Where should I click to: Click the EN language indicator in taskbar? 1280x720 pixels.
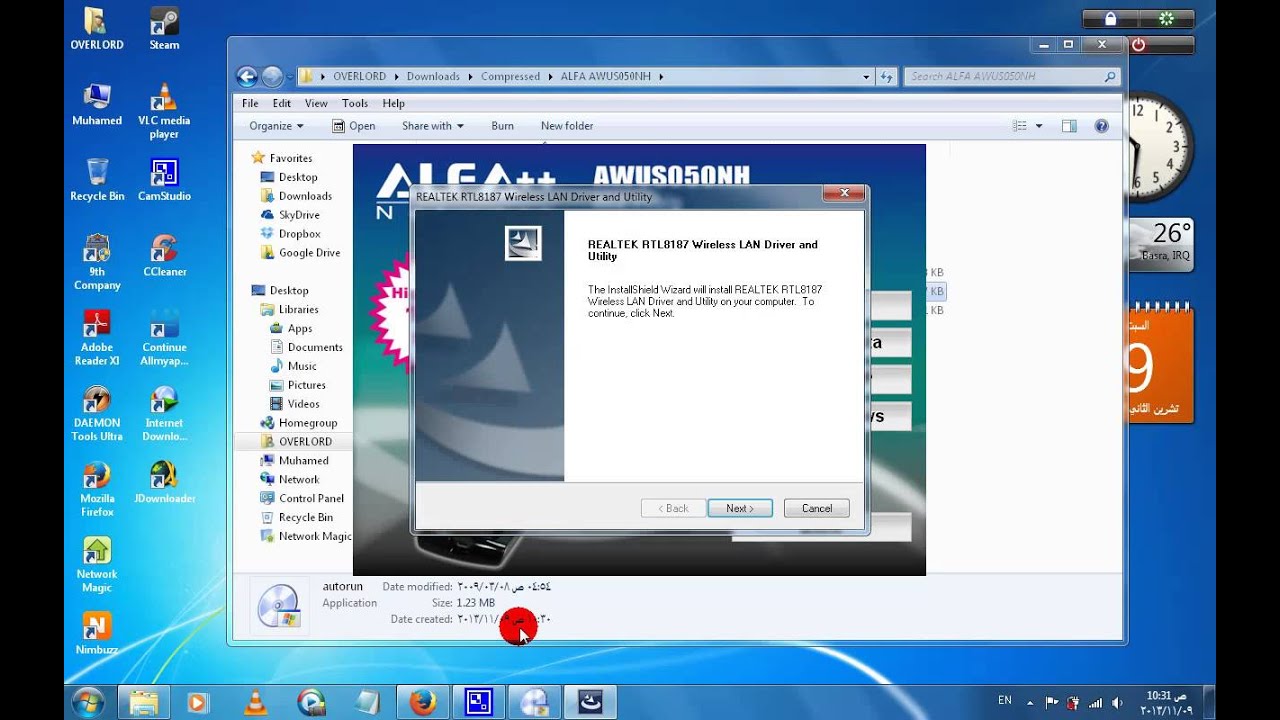(x=1005, y=701)
